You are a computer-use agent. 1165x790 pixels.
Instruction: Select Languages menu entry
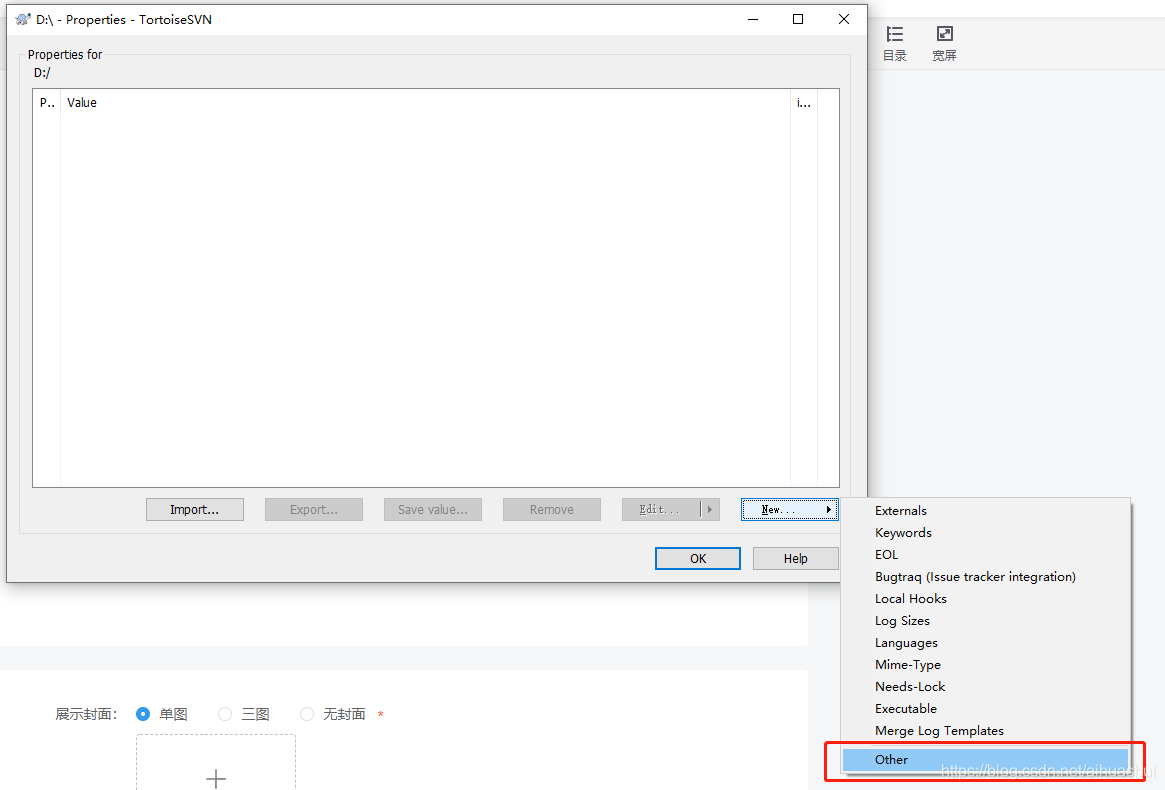986,643
